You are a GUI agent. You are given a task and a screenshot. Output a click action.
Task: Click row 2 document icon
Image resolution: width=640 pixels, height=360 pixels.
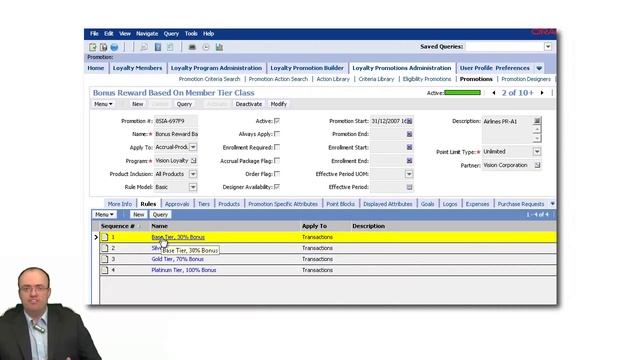(x=105, y=248)
